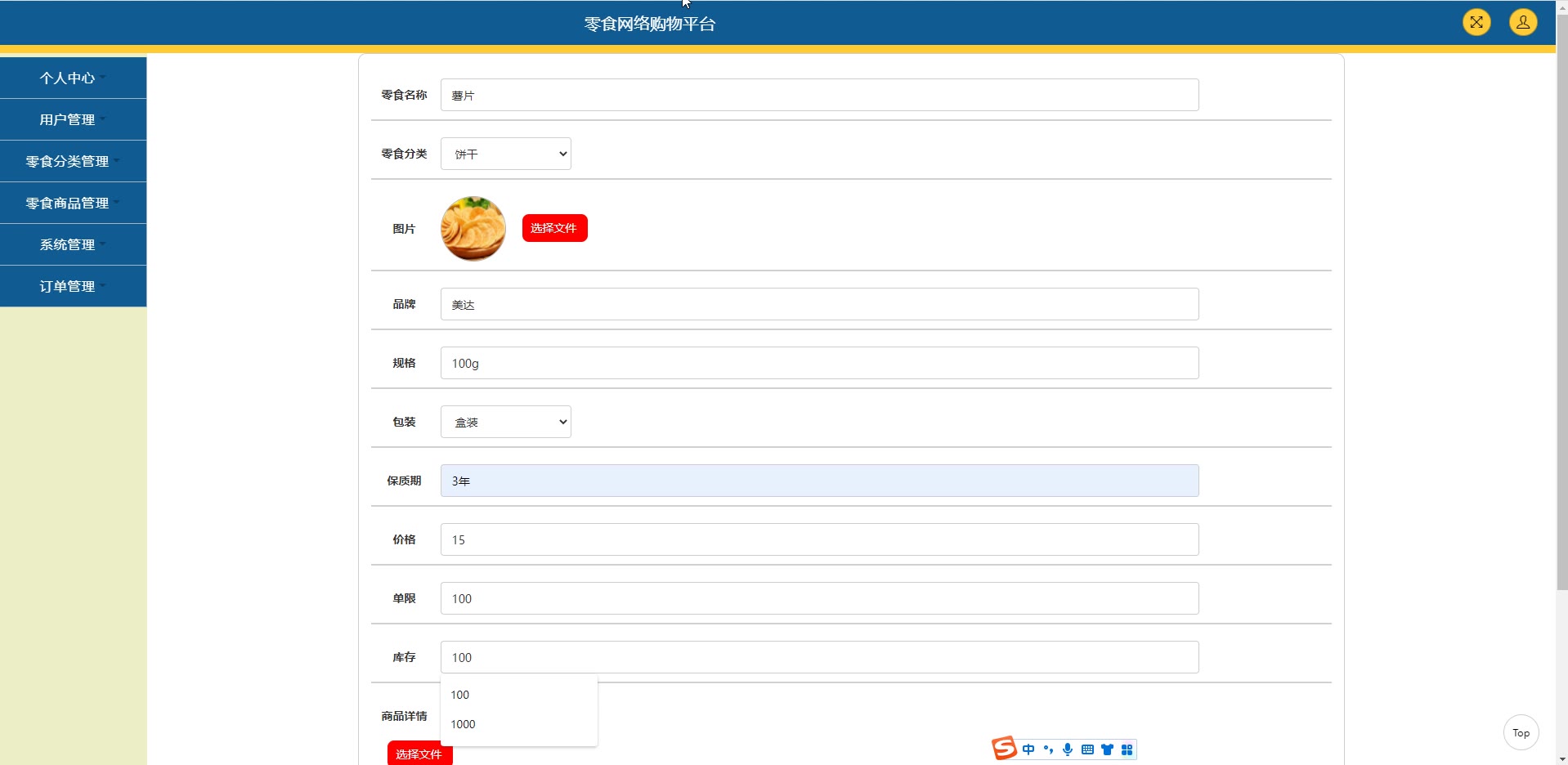The height and width of the screenshot is (765, 1568).
Task: Click the 图片 field label
Action: [404, 229]
